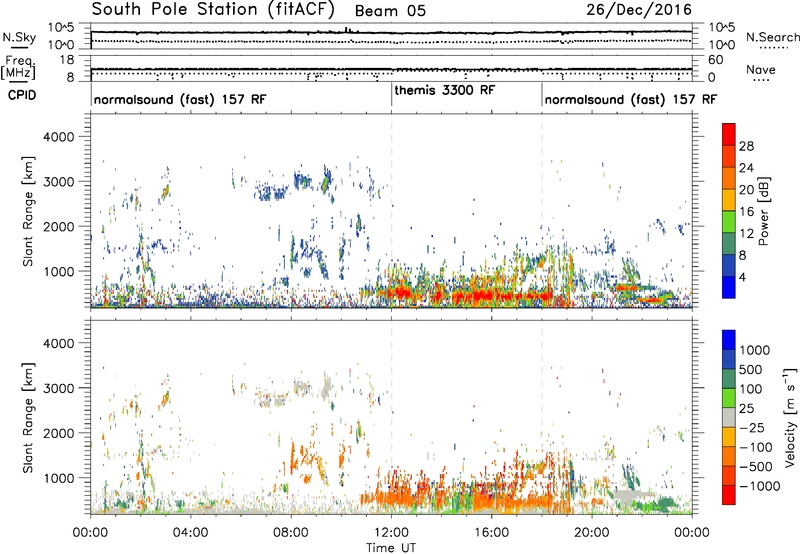800x554 pixels.
Task: Click the 'N.Search' legend label
Action: click(x=772, y=37)
